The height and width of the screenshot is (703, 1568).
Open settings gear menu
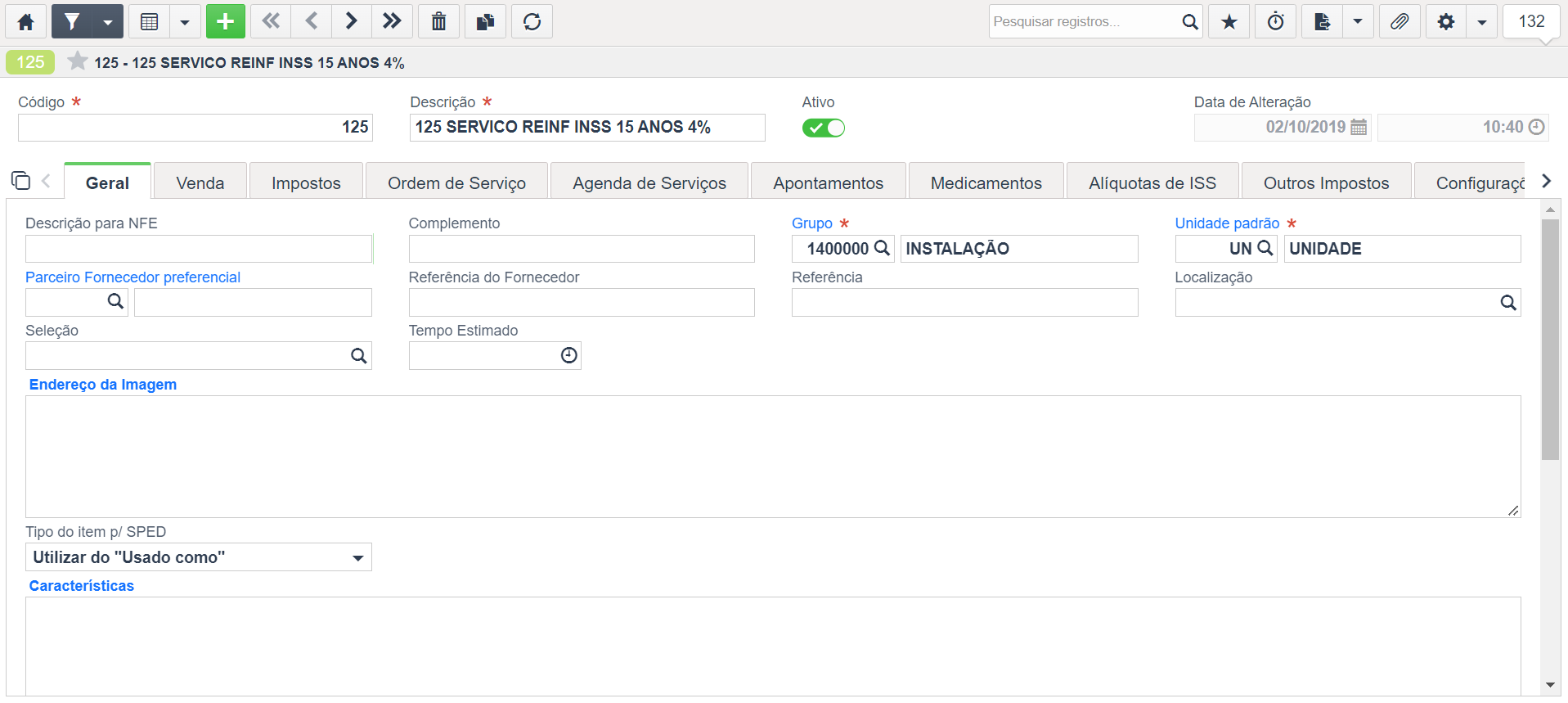tap(1446, 22)
